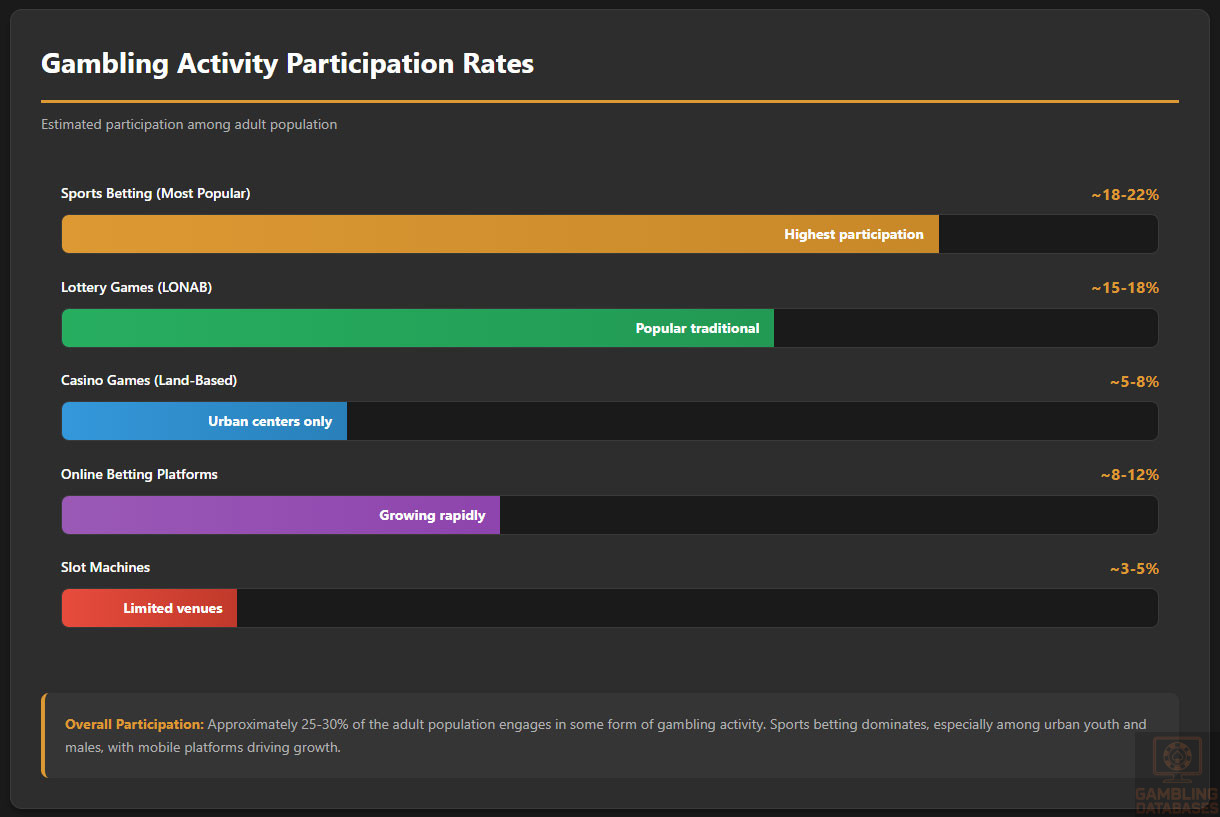The width and height of the screenshot is (1220, 817).
Task: Click the ~18-22% participation value
Action: pyautogui.click(x=1124, y=195)
